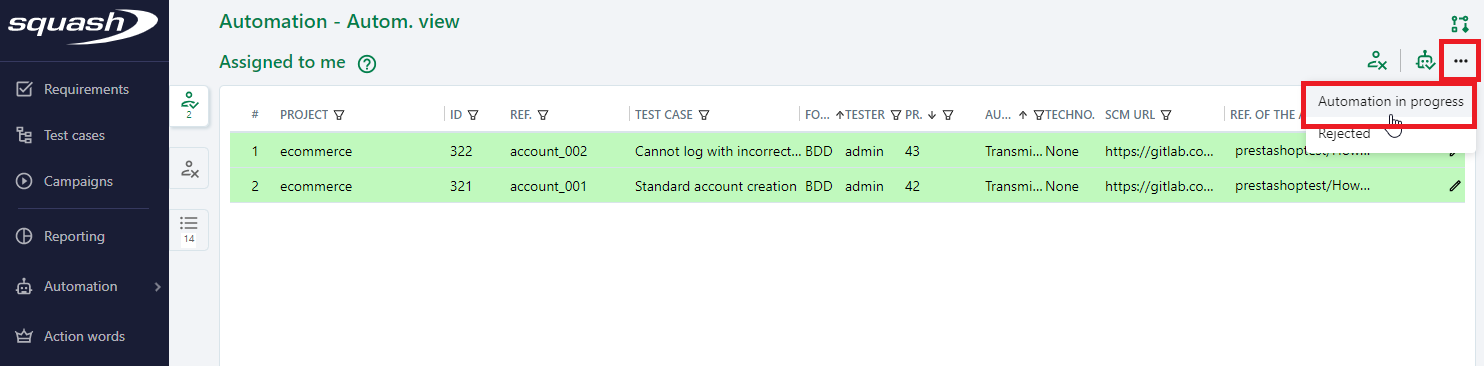The width and height of the screenshot is (1484, 366).
Task: Click the Automation robot icon in the sidebar
Action: pos(25,287)
